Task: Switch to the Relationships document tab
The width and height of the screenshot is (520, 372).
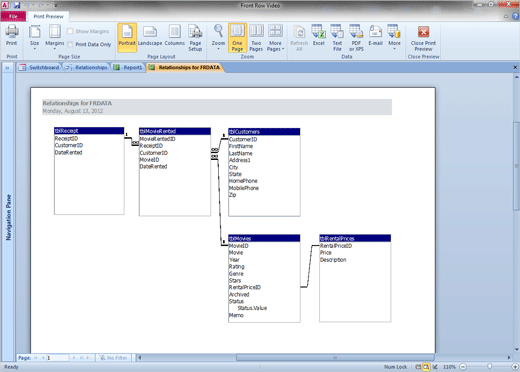Action: click(87, 67)
